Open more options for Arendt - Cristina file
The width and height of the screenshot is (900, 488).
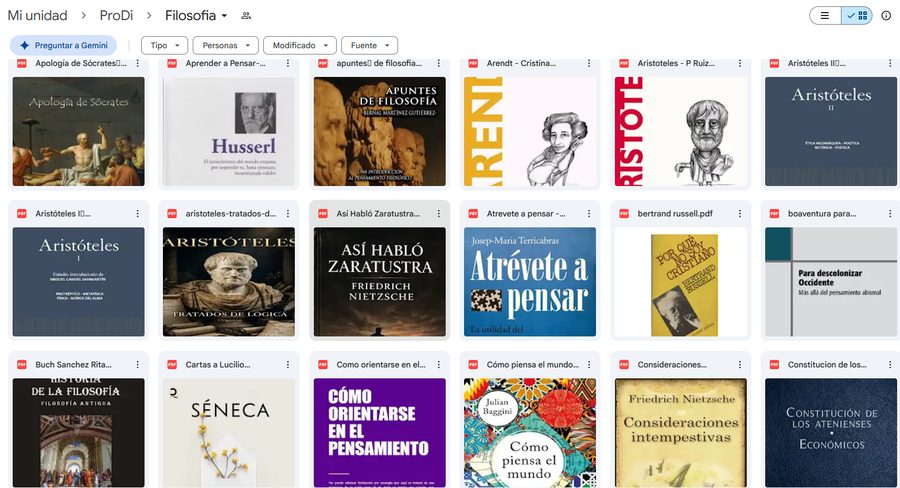point(589,63)
